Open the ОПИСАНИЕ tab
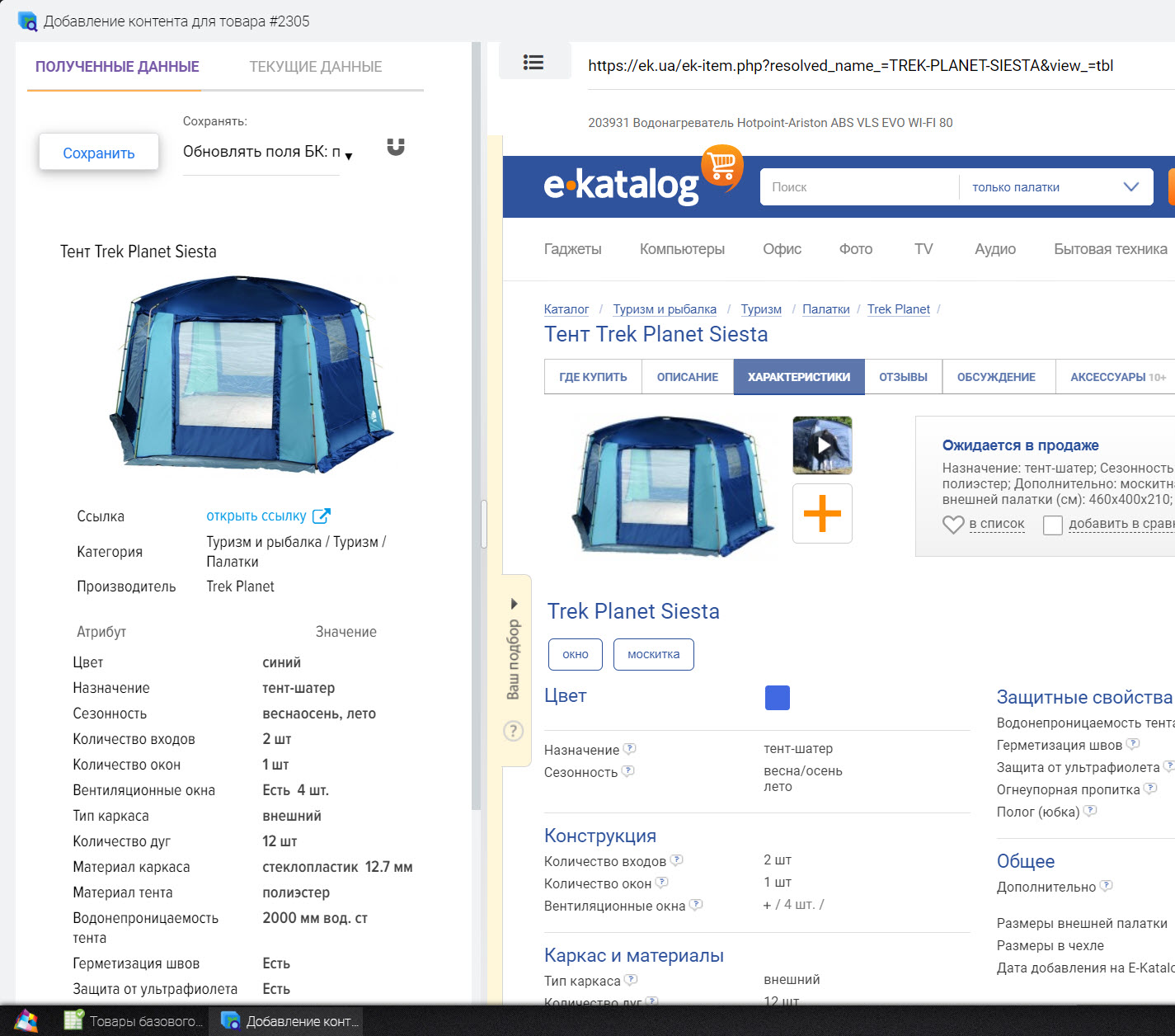The width and height of the screenshot is (1175, 1036). (688, 377)
